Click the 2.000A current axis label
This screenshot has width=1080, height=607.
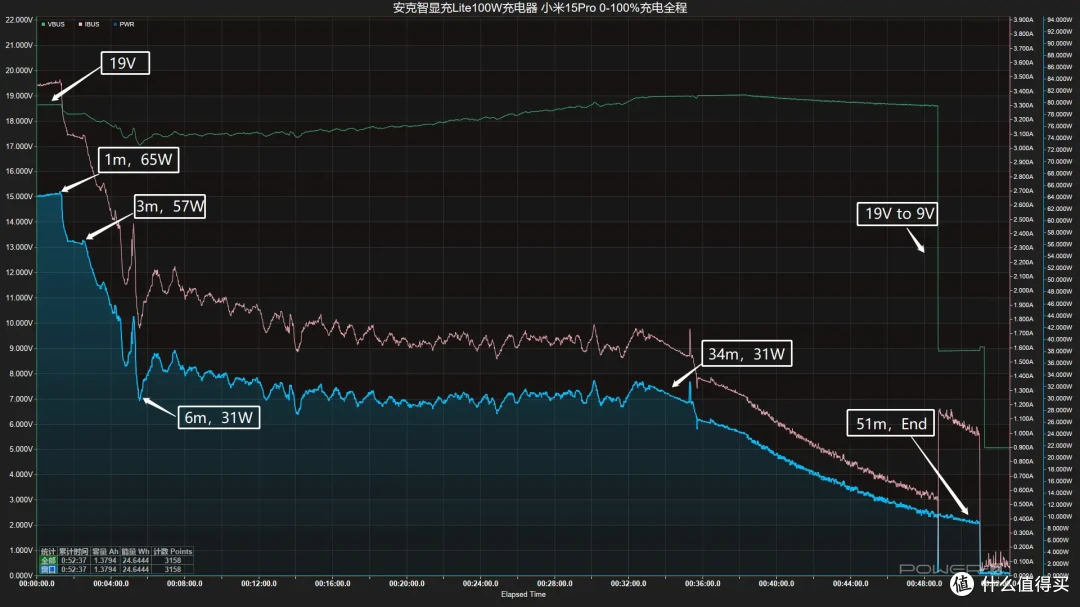pyautogui.click(x=1024, y=291)
